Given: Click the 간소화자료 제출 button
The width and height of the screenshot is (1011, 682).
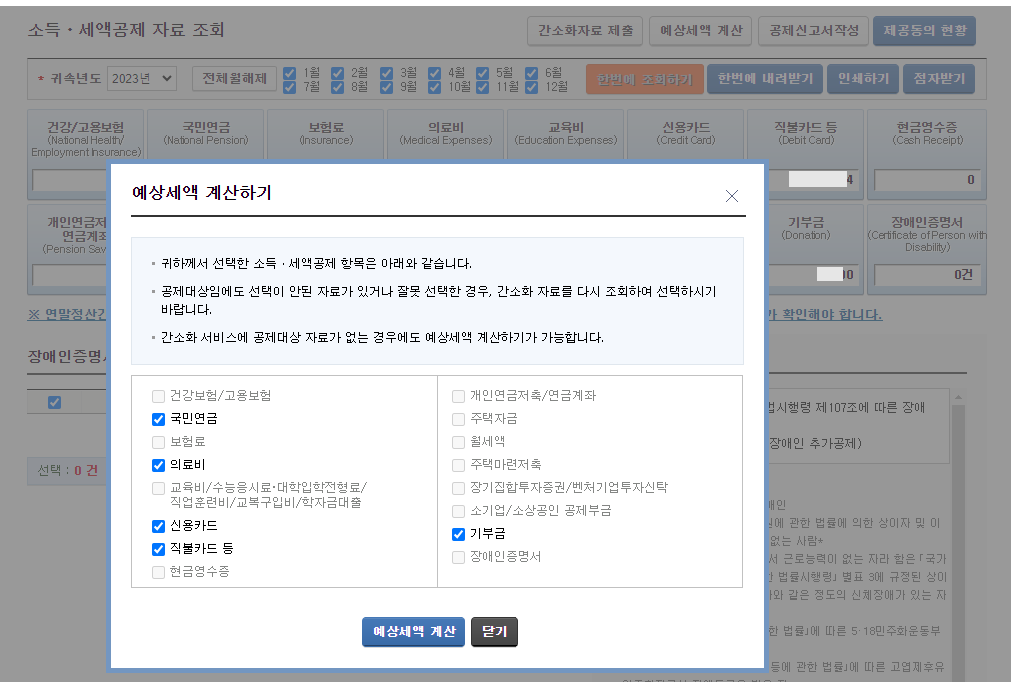Looking at the screenshot, I should (x=585, y=31).
